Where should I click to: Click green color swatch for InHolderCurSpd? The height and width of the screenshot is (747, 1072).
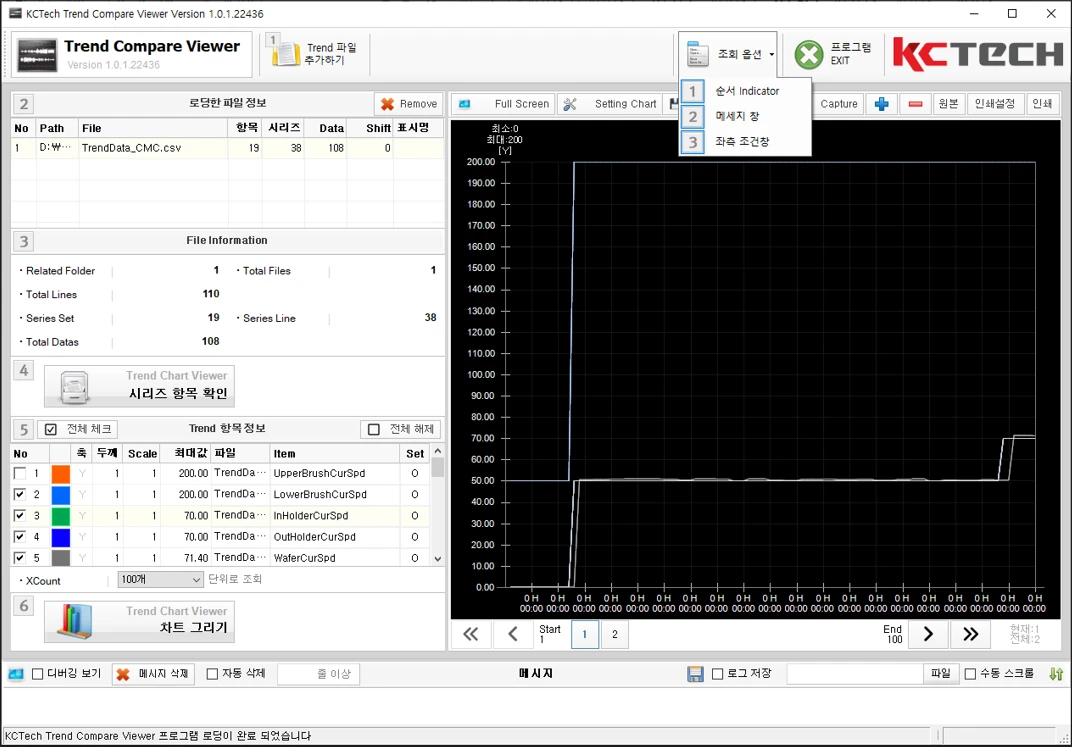(61, 515)
